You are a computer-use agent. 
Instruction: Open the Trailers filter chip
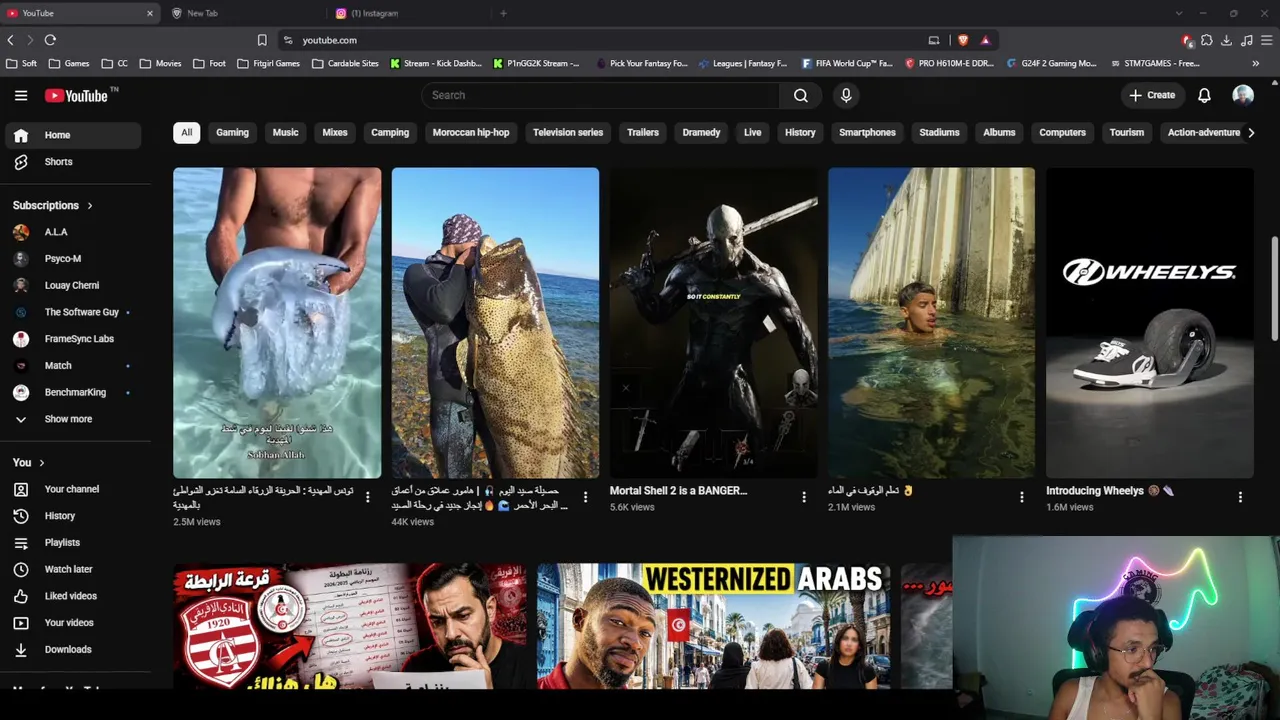pyautogui.click(x=643, y=132)
